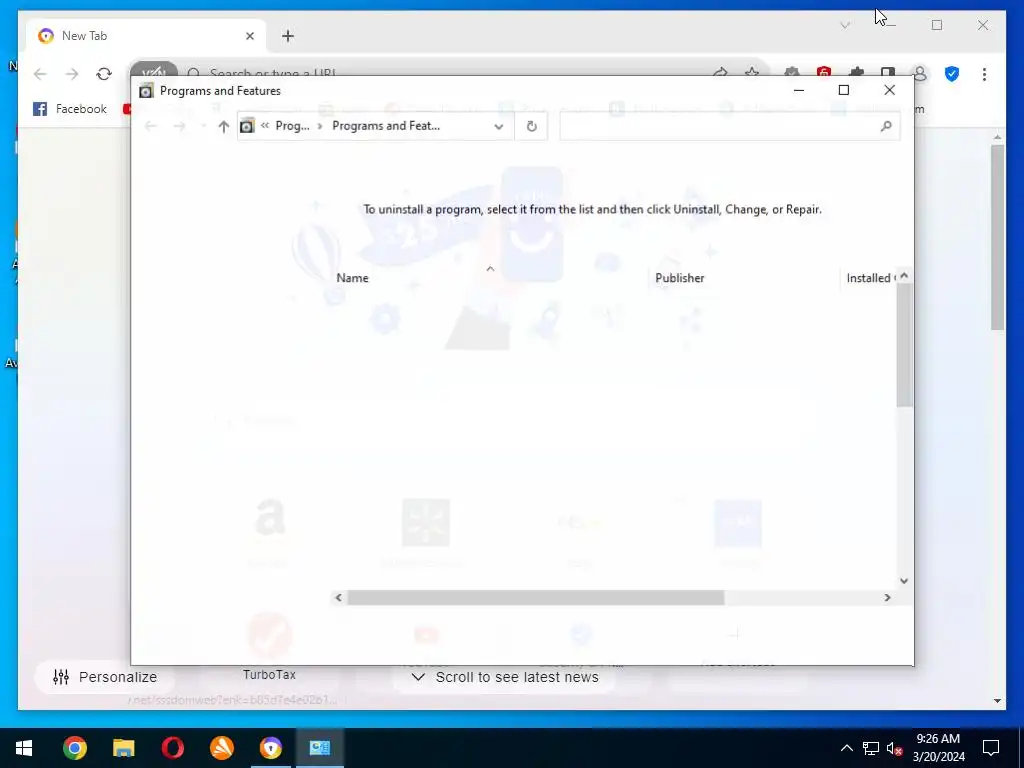Click the Personalize button on New Tab page

tap(105, 677)
